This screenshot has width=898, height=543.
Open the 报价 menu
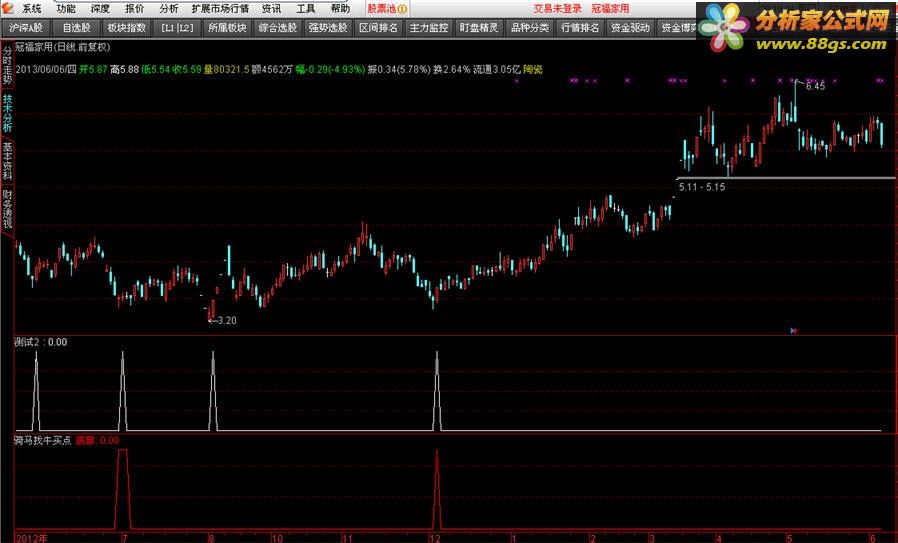click(135, 9)
